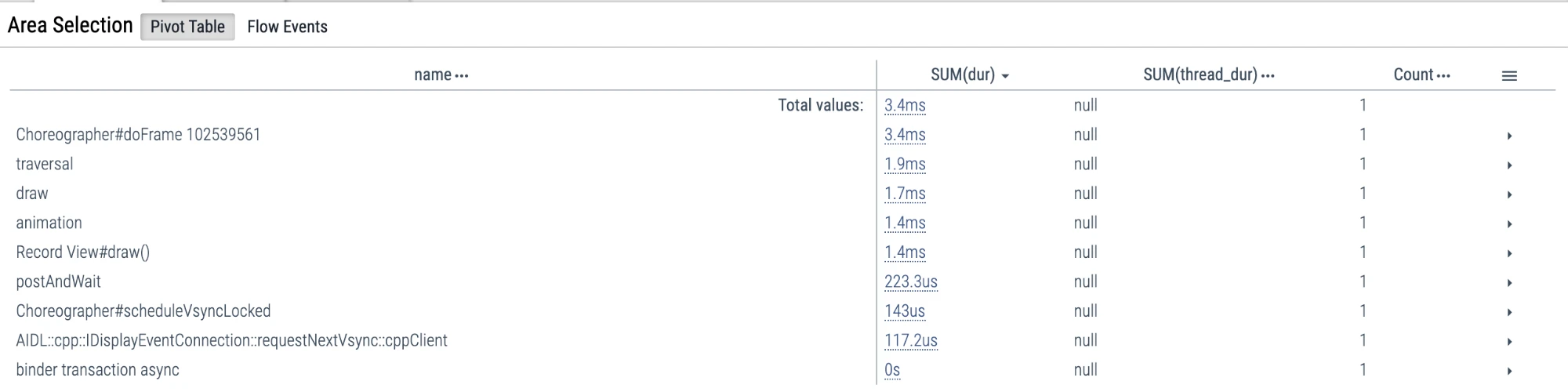Click the 1.9ms traversal duration link
Viewport: 1568px width, 392px height.
[x=905, y=164]
